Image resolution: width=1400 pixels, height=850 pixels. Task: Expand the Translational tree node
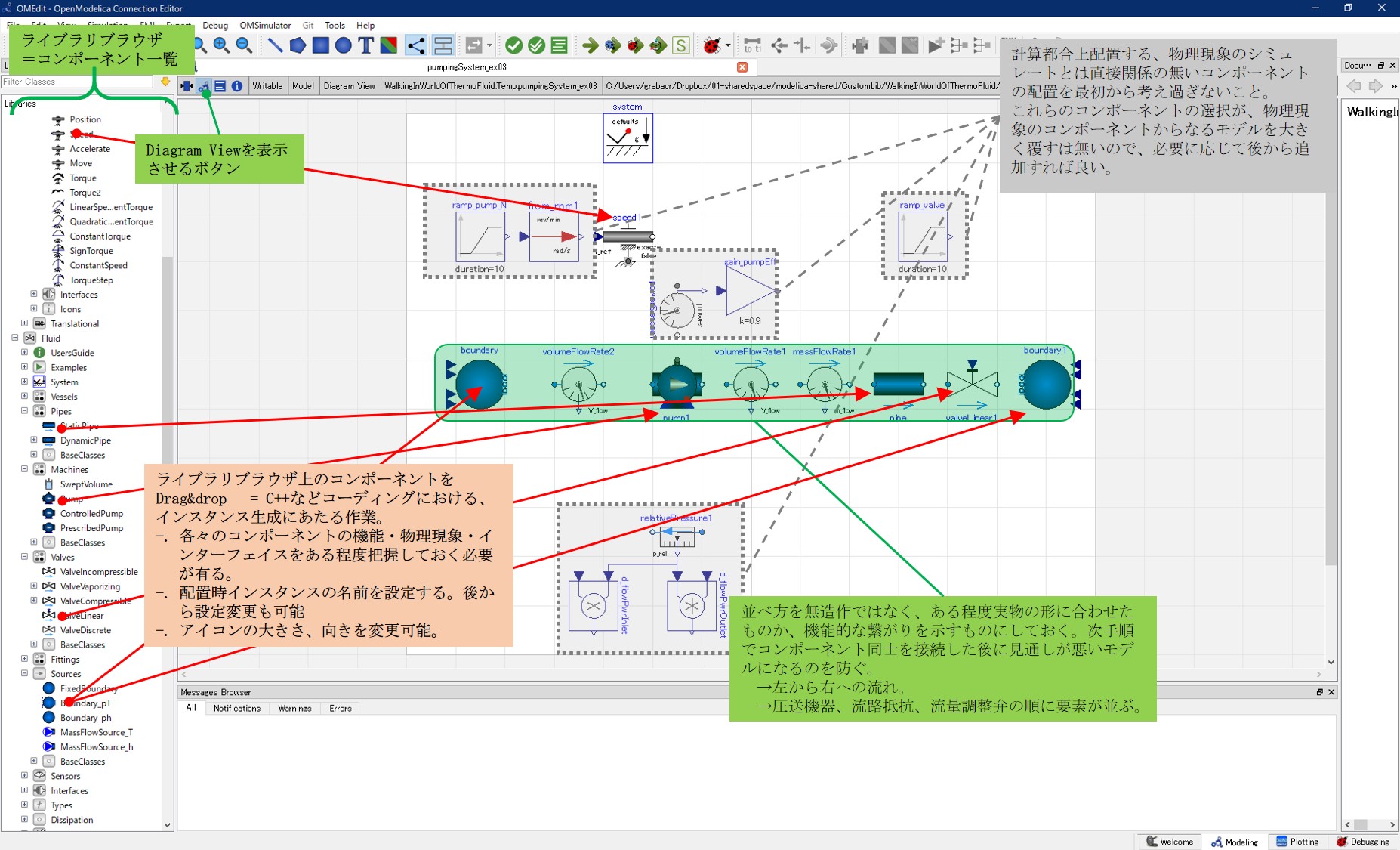point(24,323)
